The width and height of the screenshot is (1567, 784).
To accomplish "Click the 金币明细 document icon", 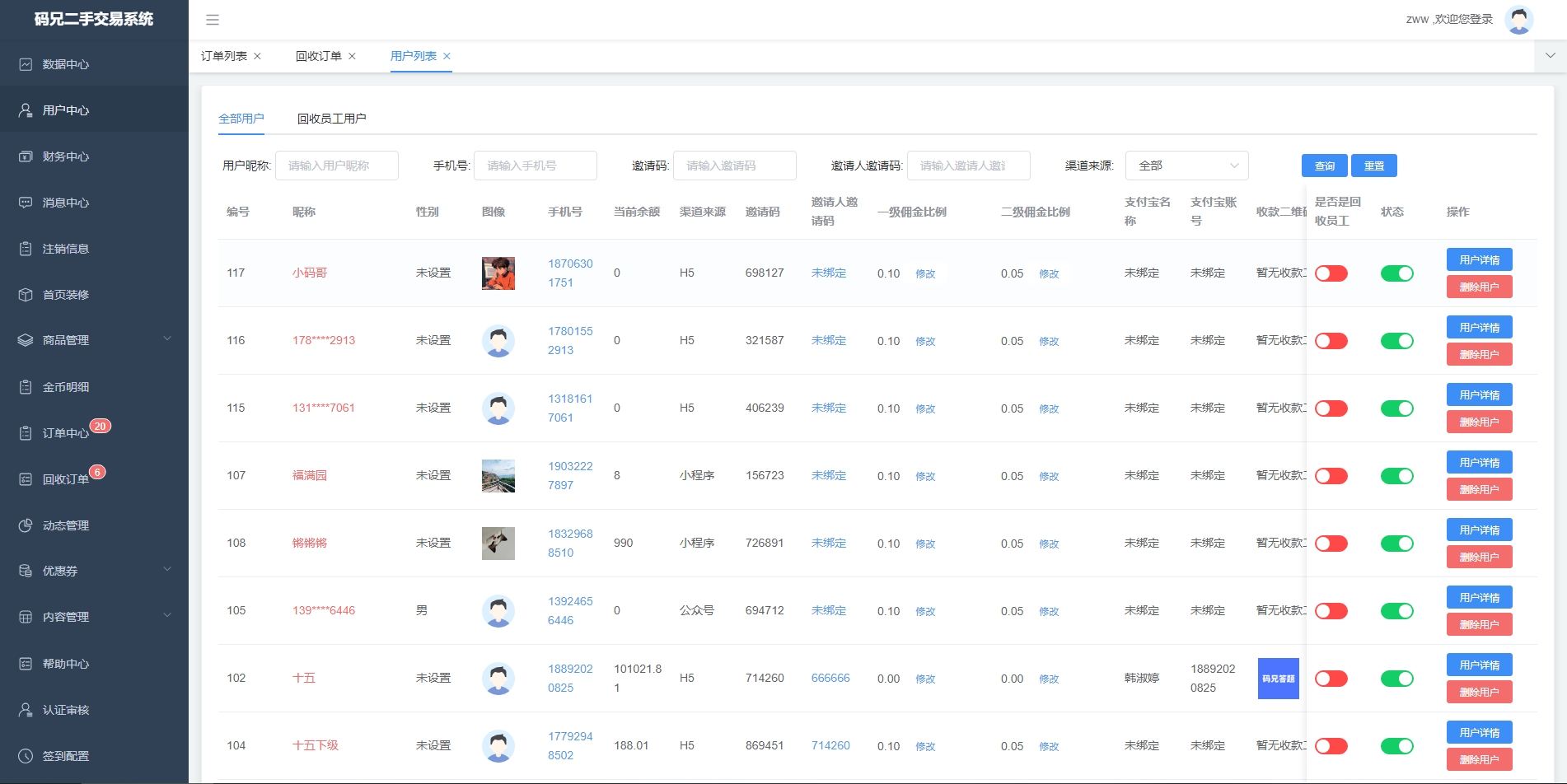I will (x=26, y=387).
